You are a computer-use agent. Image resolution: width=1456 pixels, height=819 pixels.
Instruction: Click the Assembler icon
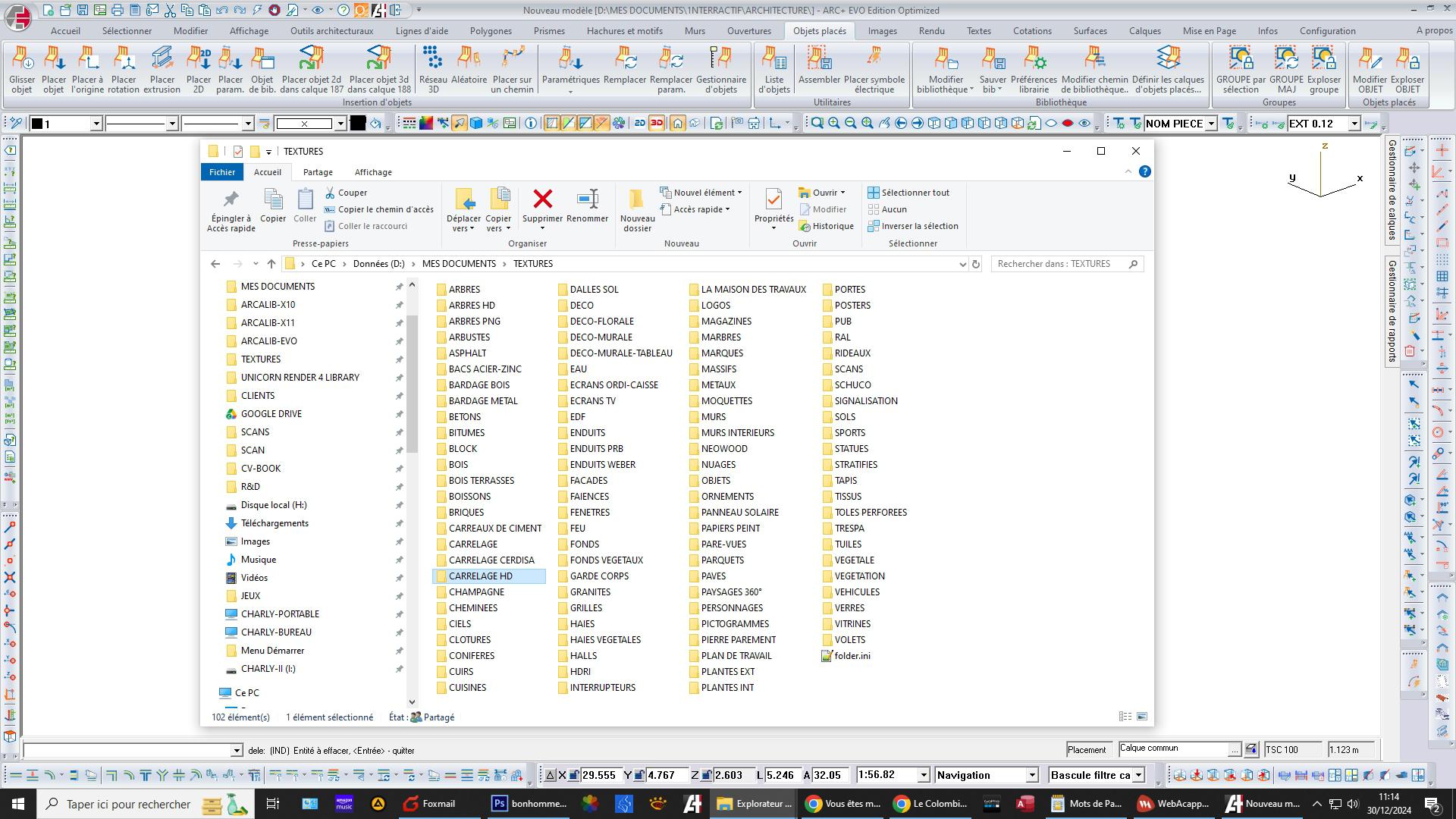point(818,59)
